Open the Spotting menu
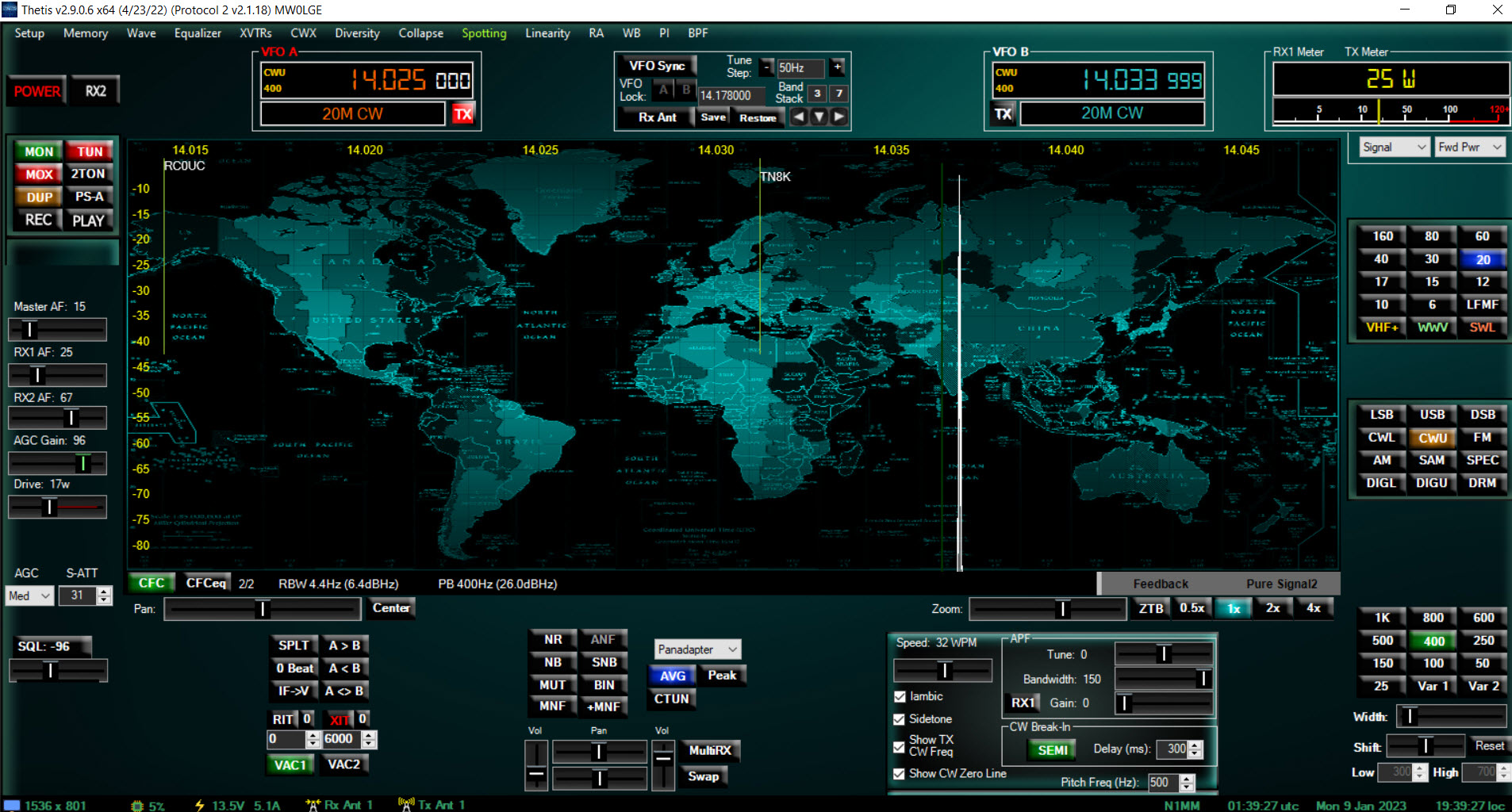 tap(484, 33)
